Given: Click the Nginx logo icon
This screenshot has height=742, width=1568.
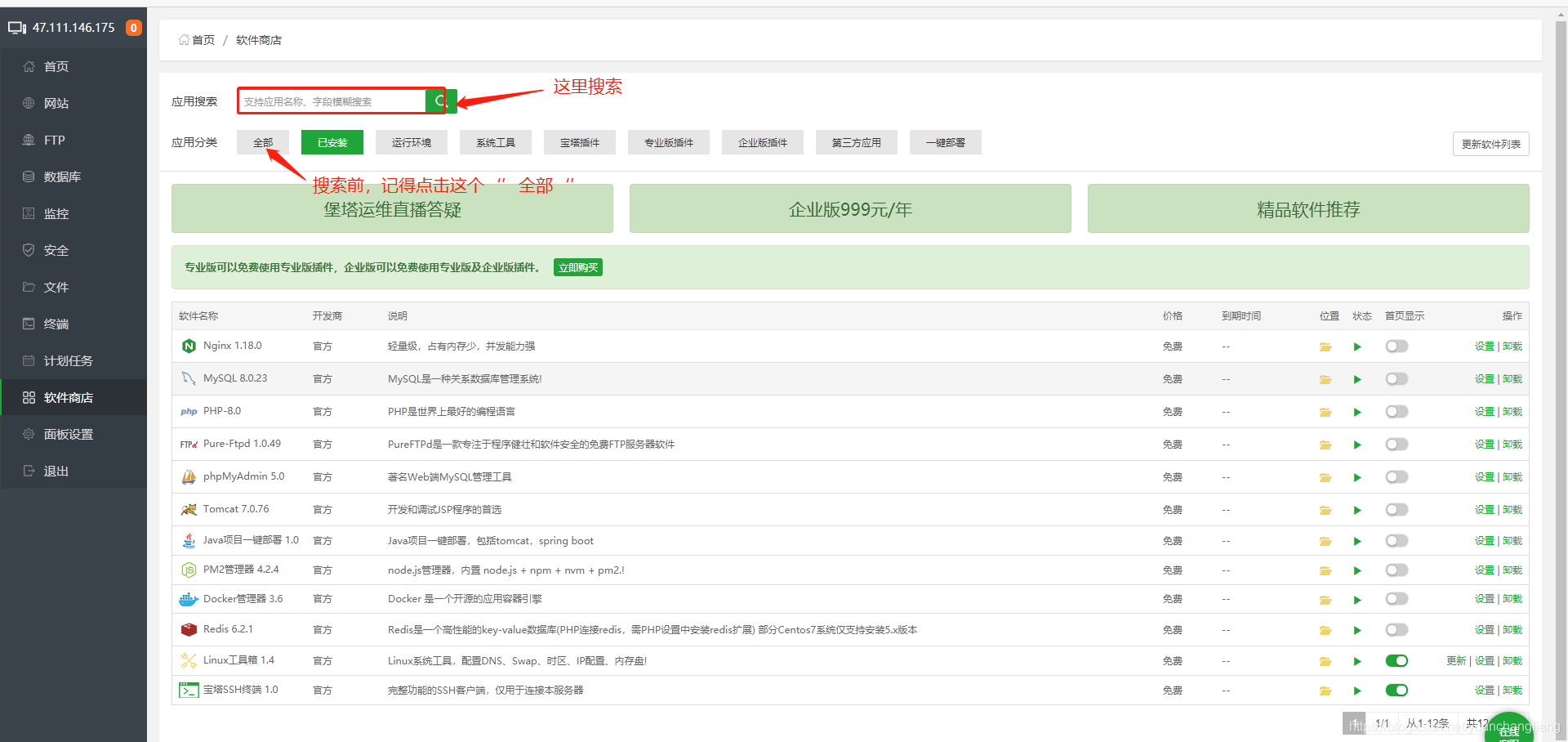Looking at the screenshot, I should click(189, 346).
